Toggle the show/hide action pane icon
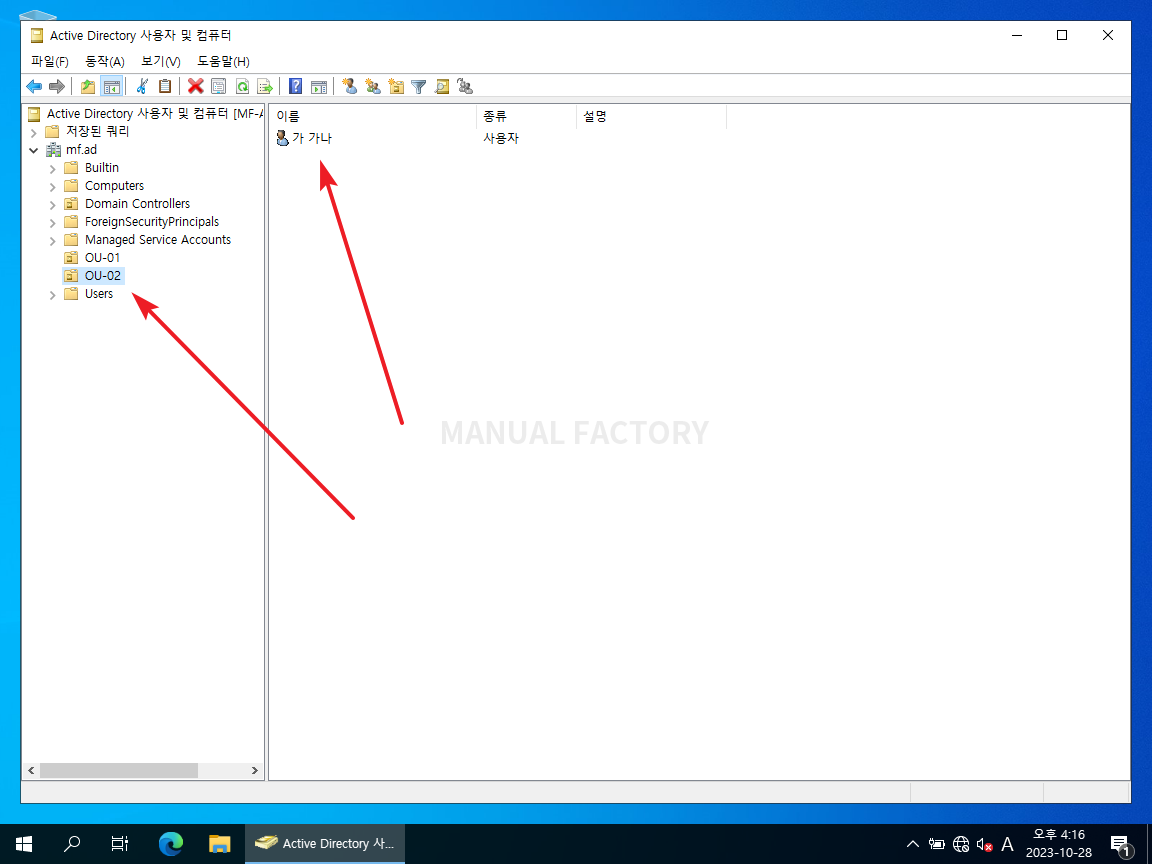The height and width of the screenshot is (864, 1152). tap(319, 87)
